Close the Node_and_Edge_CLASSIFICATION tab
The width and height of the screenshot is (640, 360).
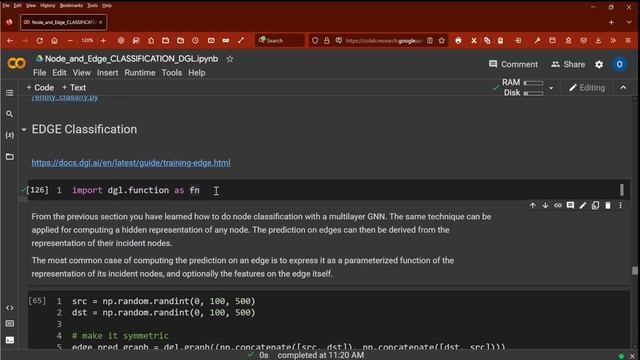click(101, 22)
